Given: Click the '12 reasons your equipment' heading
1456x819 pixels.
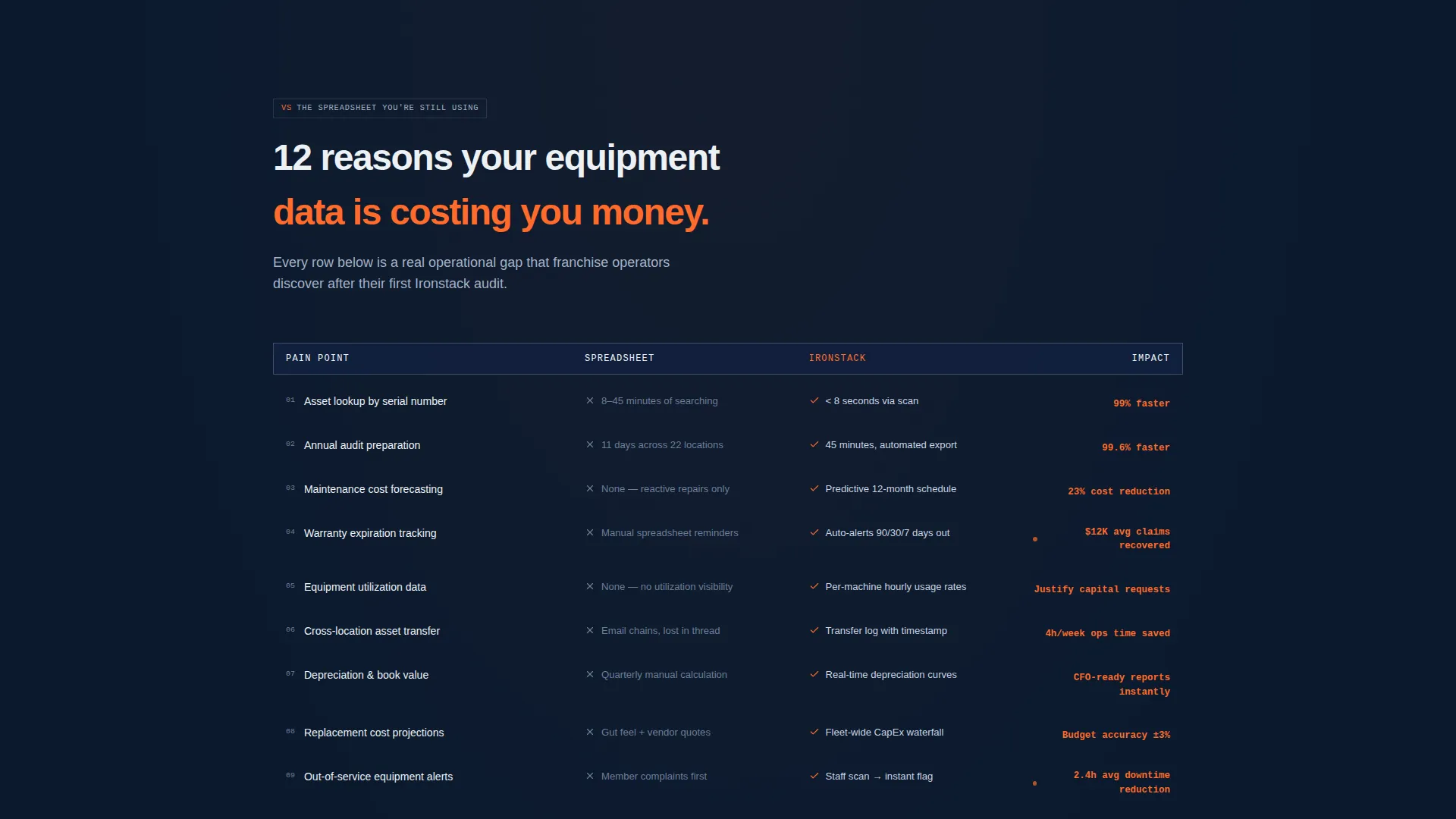Looking at the screenshot, I should click(x=496, y=158).
